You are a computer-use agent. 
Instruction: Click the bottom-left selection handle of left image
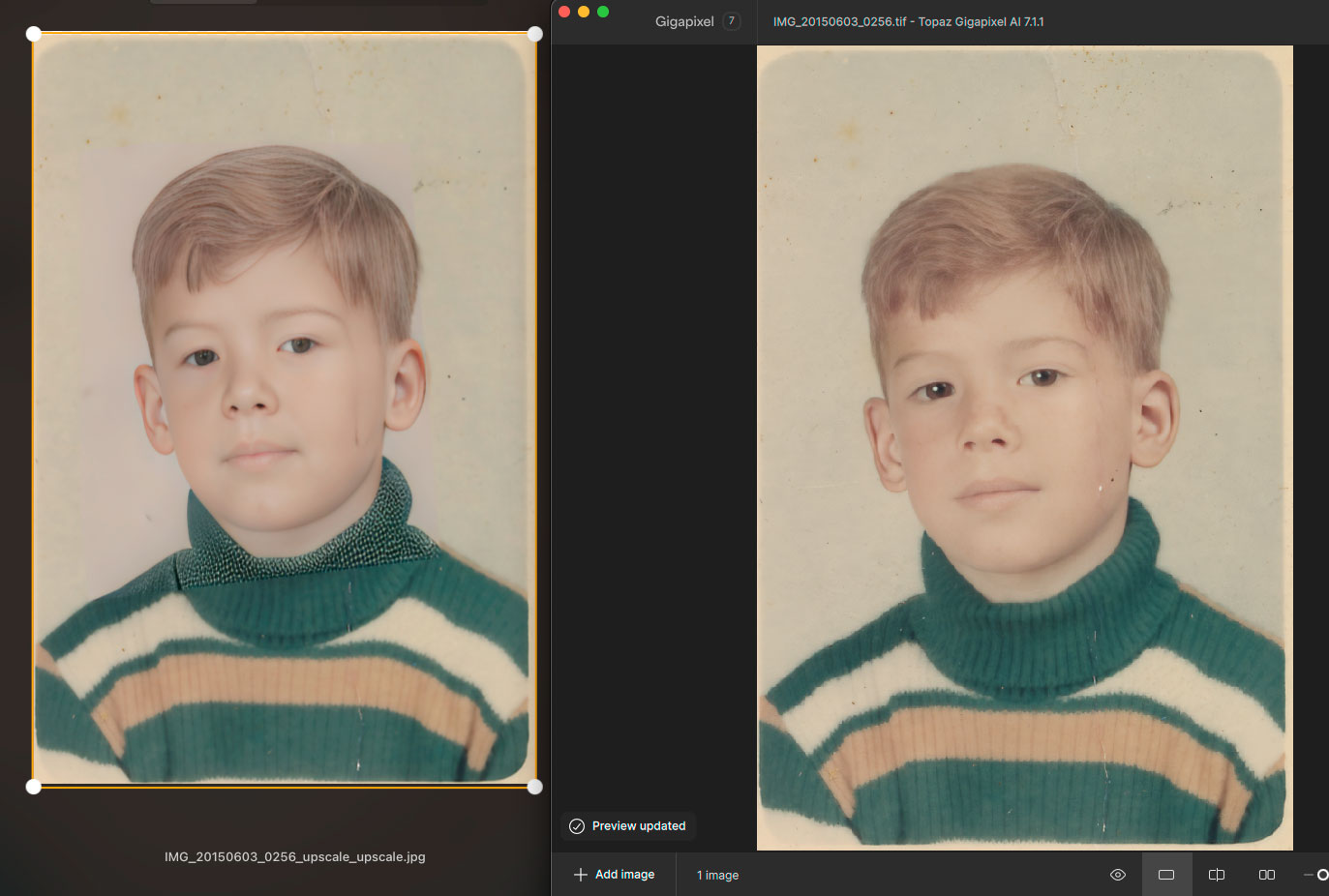[x=34, y=787]
